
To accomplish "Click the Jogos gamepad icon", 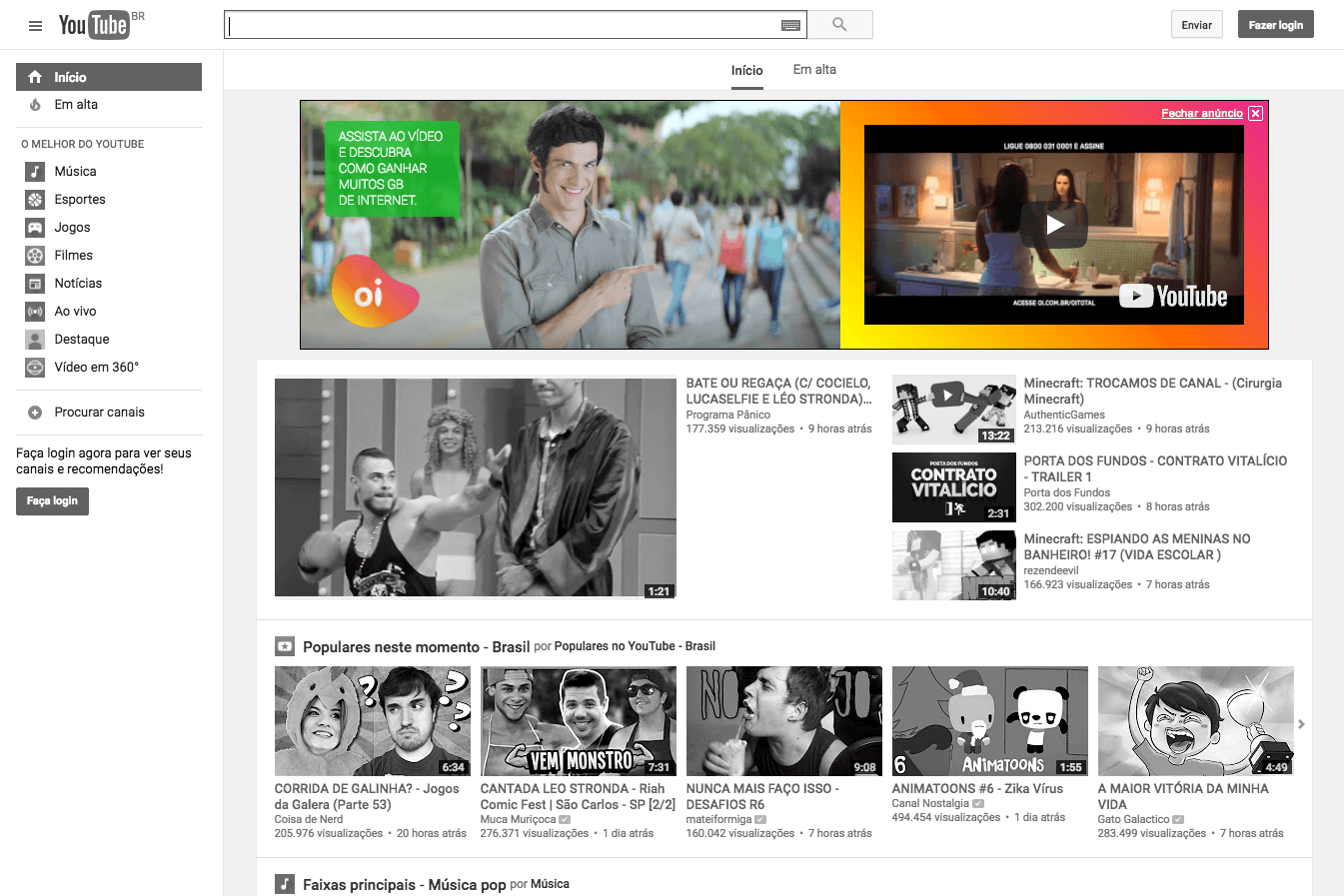I will click(x=35, y=228).
